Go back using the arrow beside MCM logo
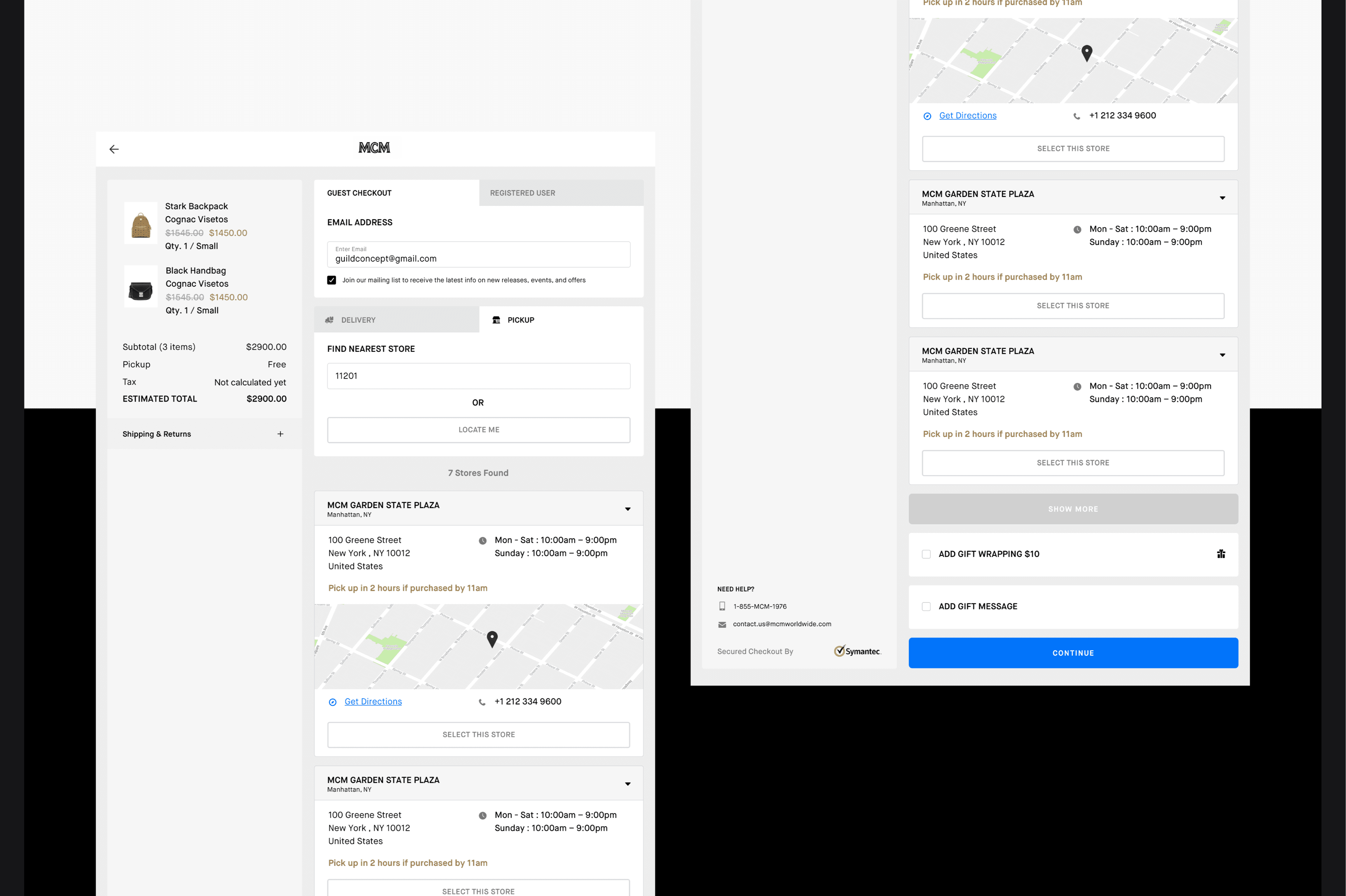Image resolution: width=1346 pixels, height=896 pixels. point(114,149)
